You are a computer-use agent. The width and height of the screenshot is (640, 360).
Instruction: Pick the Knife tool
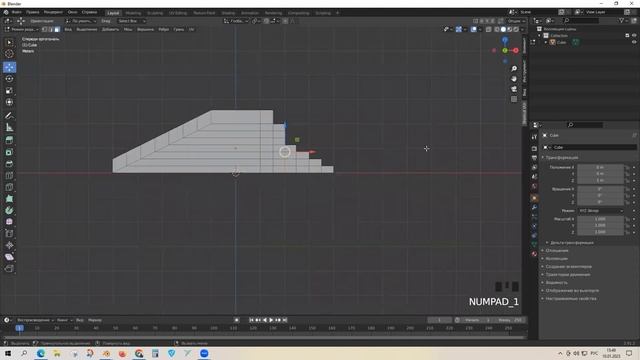tap(9, 187)
